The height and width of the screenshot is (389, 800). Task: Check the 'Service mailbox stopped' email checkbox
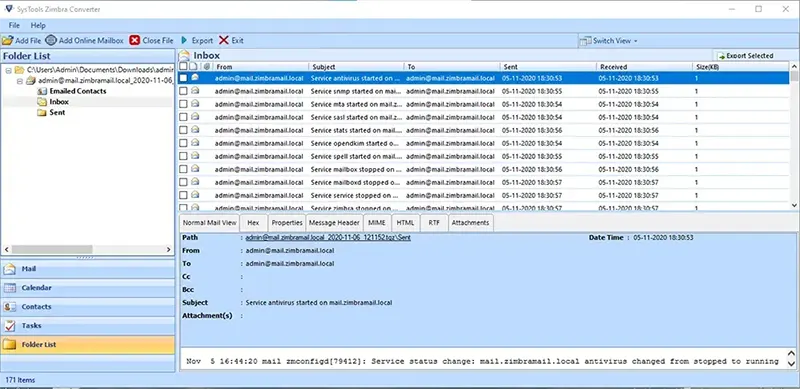click(x=183, y=169)
